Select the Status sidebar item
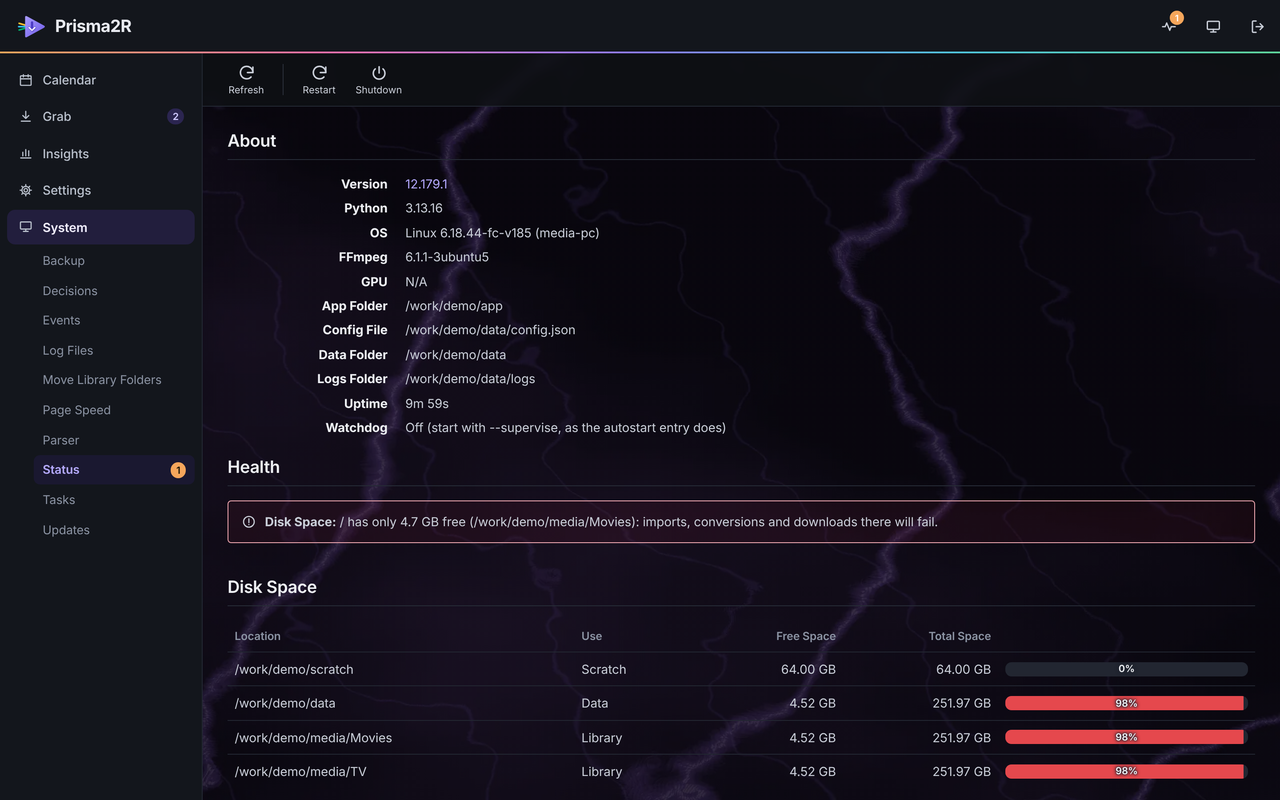Screen dimensions: 1280x800 coord(113,470)
